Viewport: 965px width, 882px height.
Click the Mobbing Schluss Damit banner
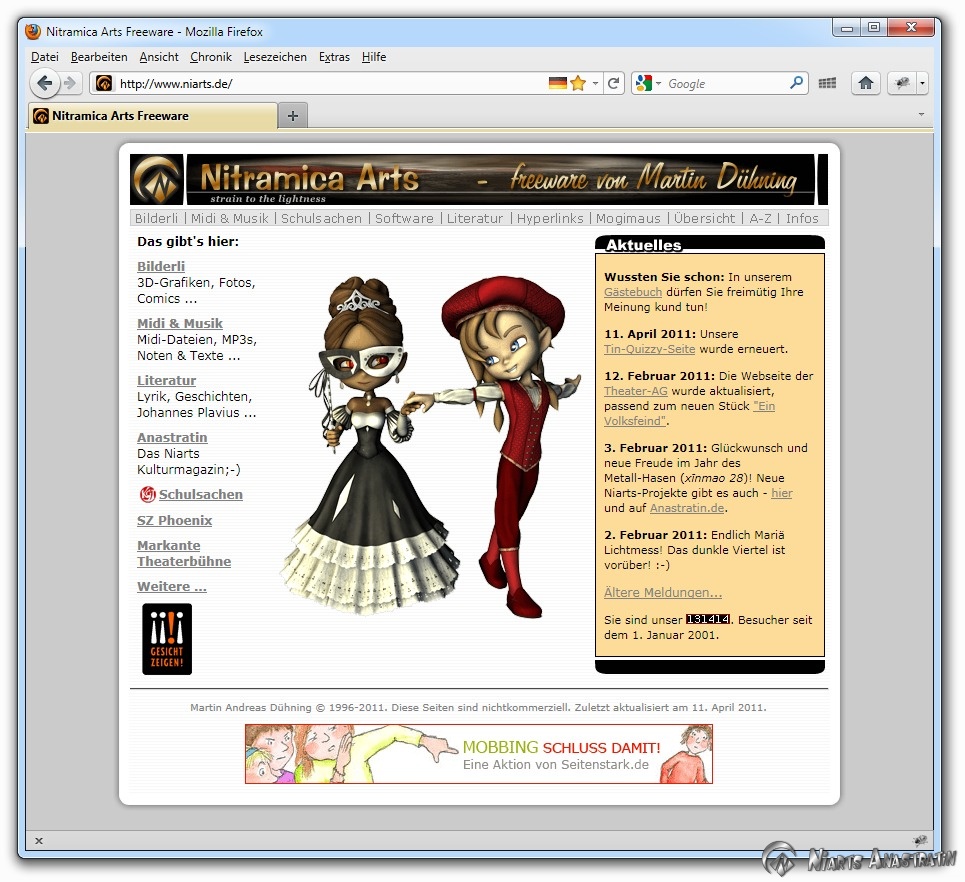(479, 754)
